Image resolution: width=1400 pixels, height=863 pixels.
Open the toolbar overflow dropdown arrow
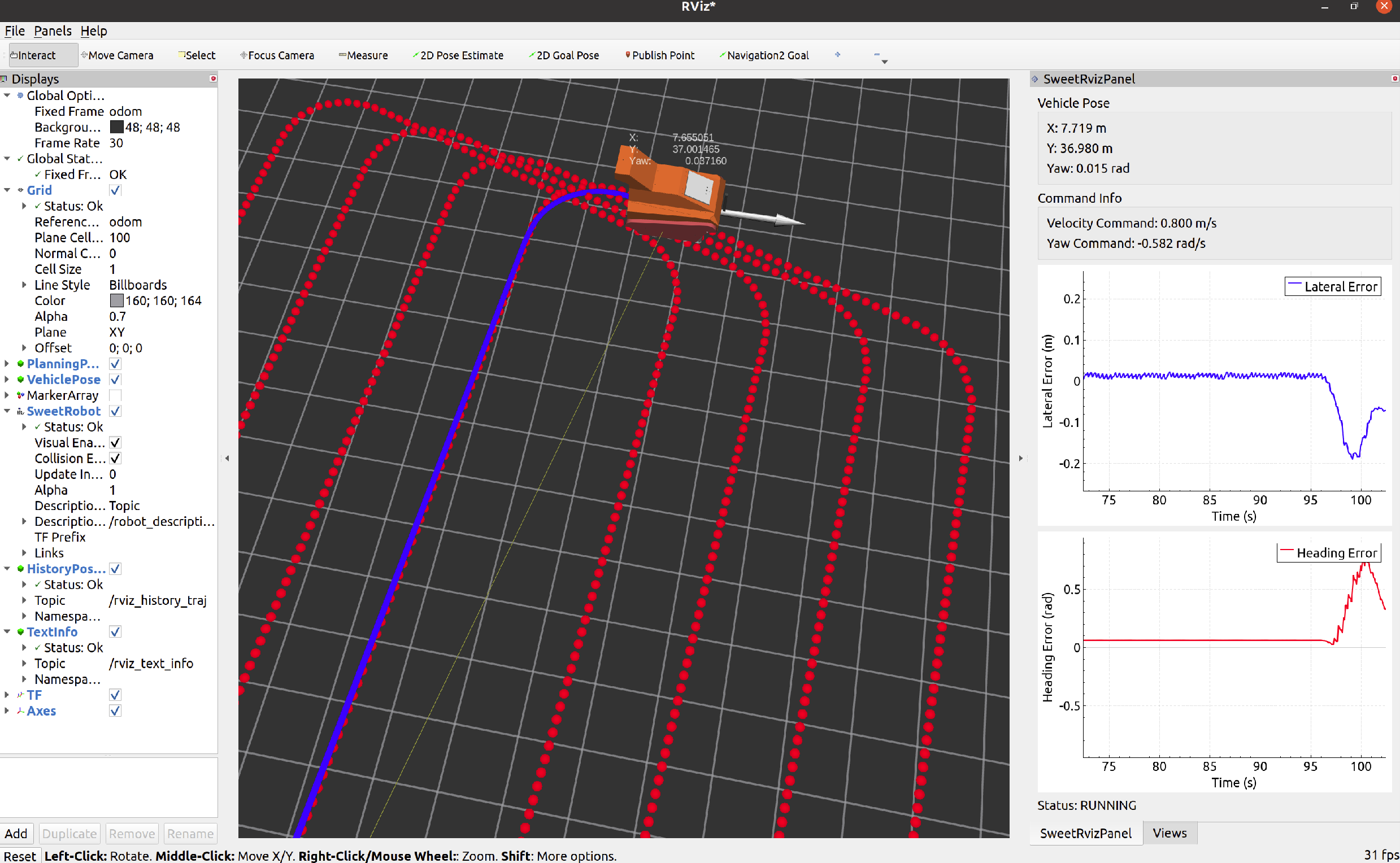point(884,62)
